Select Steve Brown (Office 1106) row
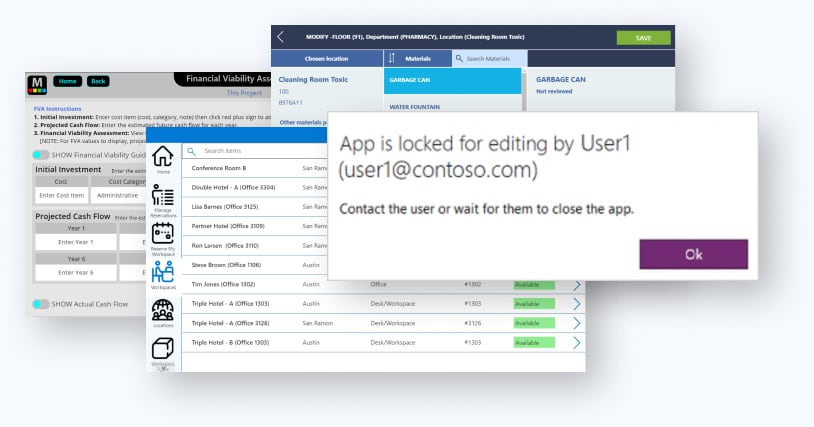Viewport: 814px width, 427px height. coord(254,265)
